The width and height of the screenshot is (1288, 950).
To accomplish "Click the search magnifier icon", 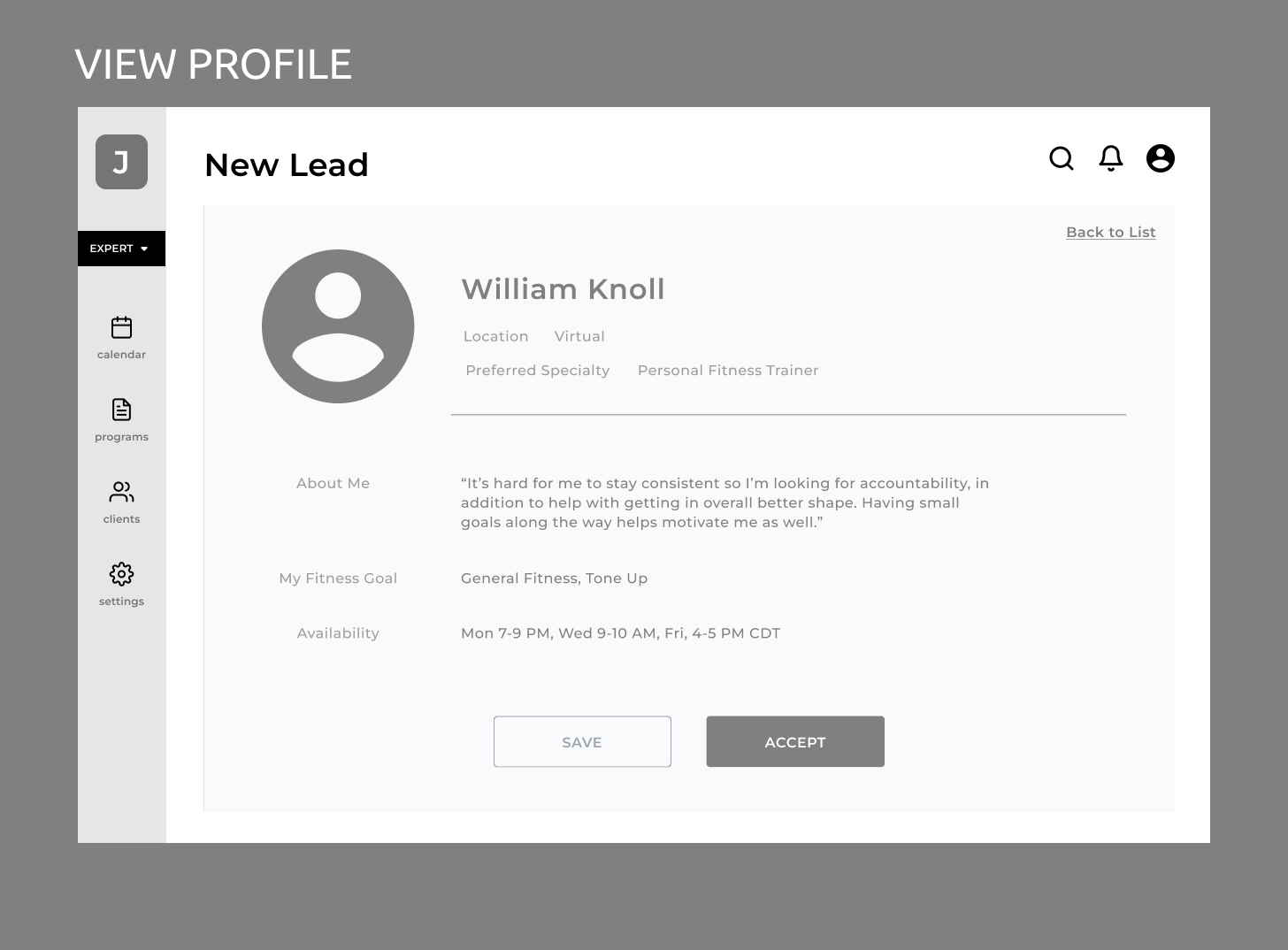I will (x=1061, y=158).
